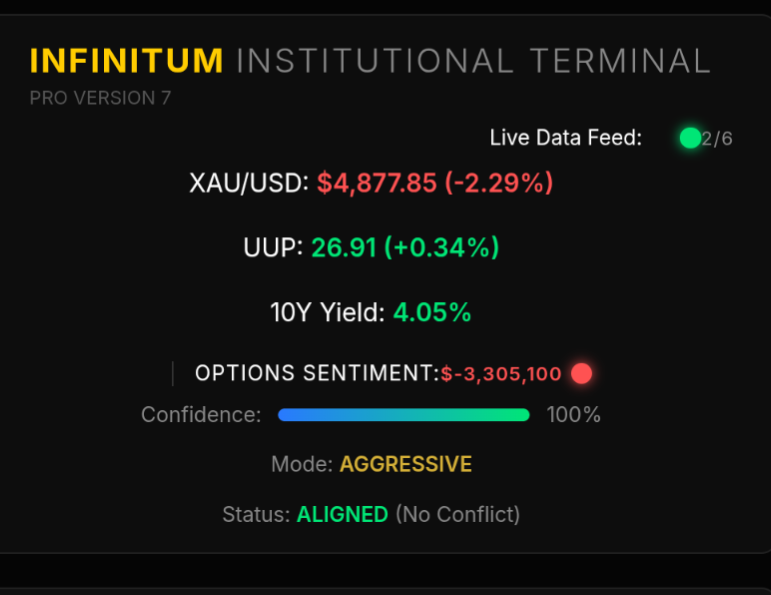Screen dimensions: 771x595
Task: Click the (No Conflict) status note
Action: point(457,515)
